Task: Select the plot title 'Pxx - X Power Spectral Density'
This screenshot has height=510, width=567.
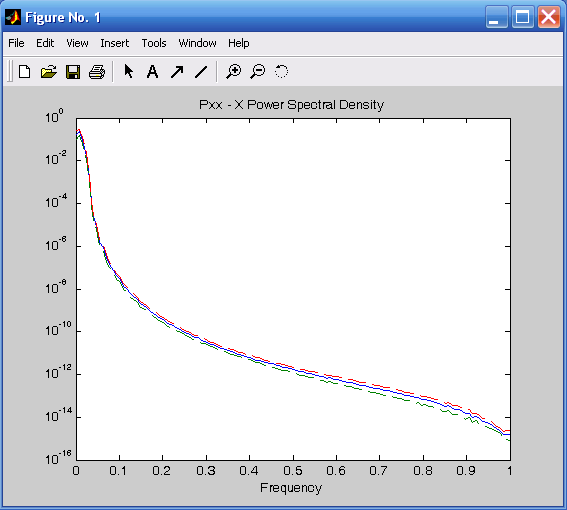Action: click(x=291, y=105)
